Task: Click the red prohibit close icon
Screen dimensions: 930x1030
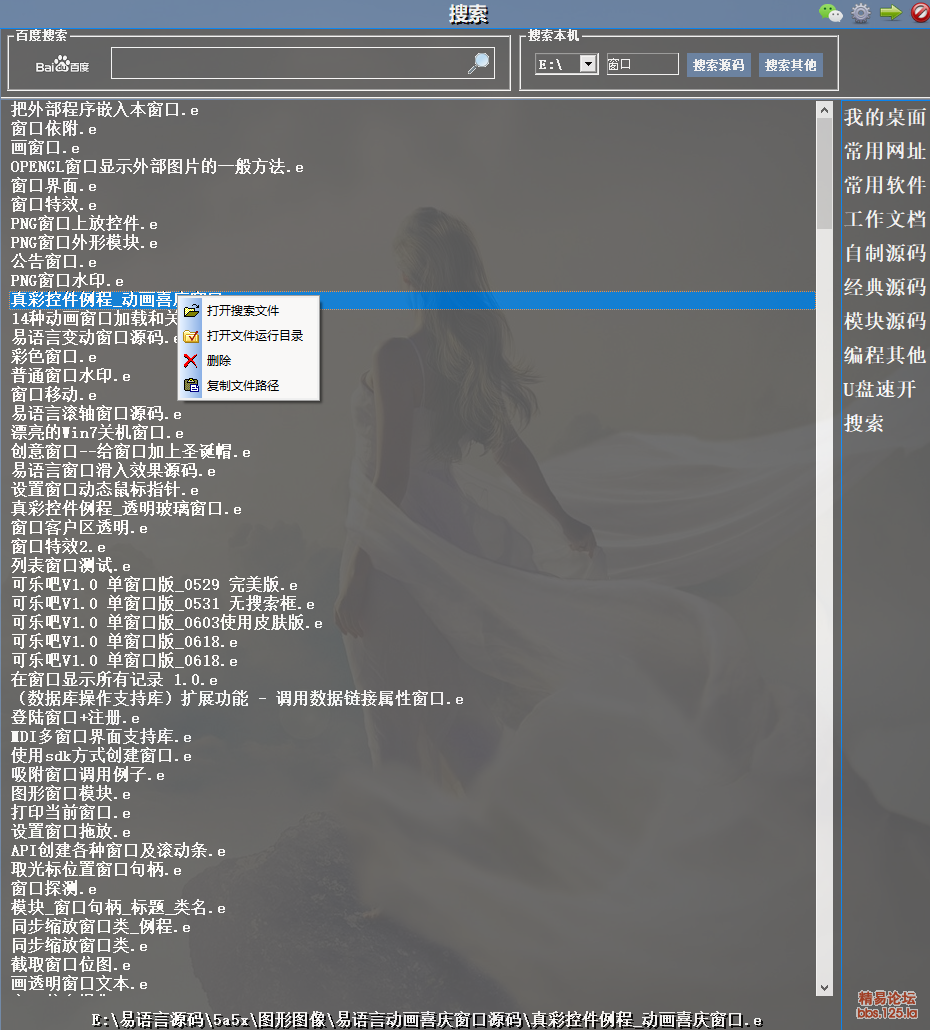Action: click(919, 13)
